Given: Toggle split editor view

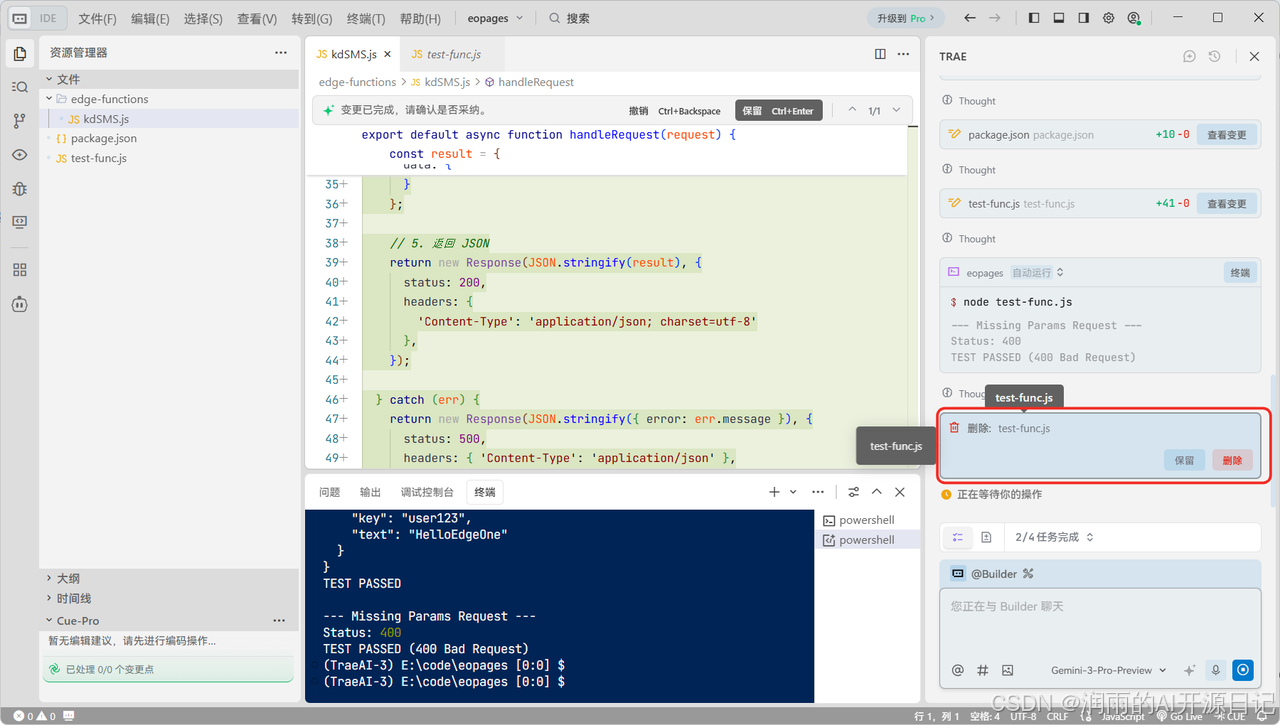Looking at the screenshot, I should pyautogui.click(x=880, y=54).
